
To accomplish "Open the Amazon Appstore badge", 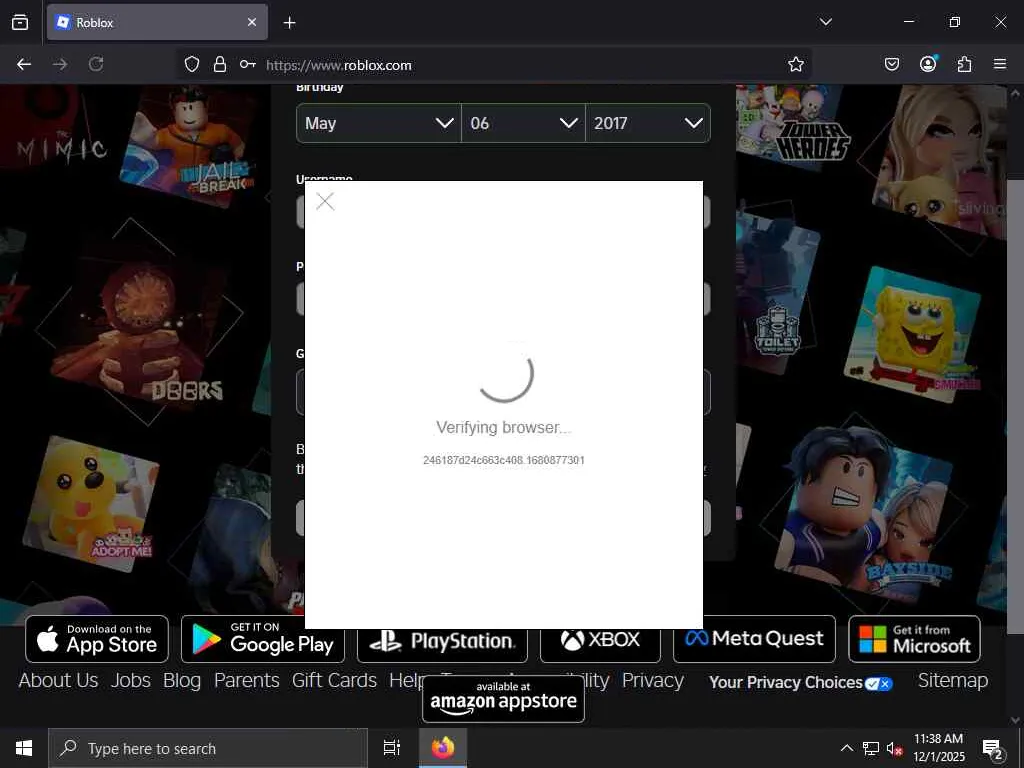I will coord(504,699).
